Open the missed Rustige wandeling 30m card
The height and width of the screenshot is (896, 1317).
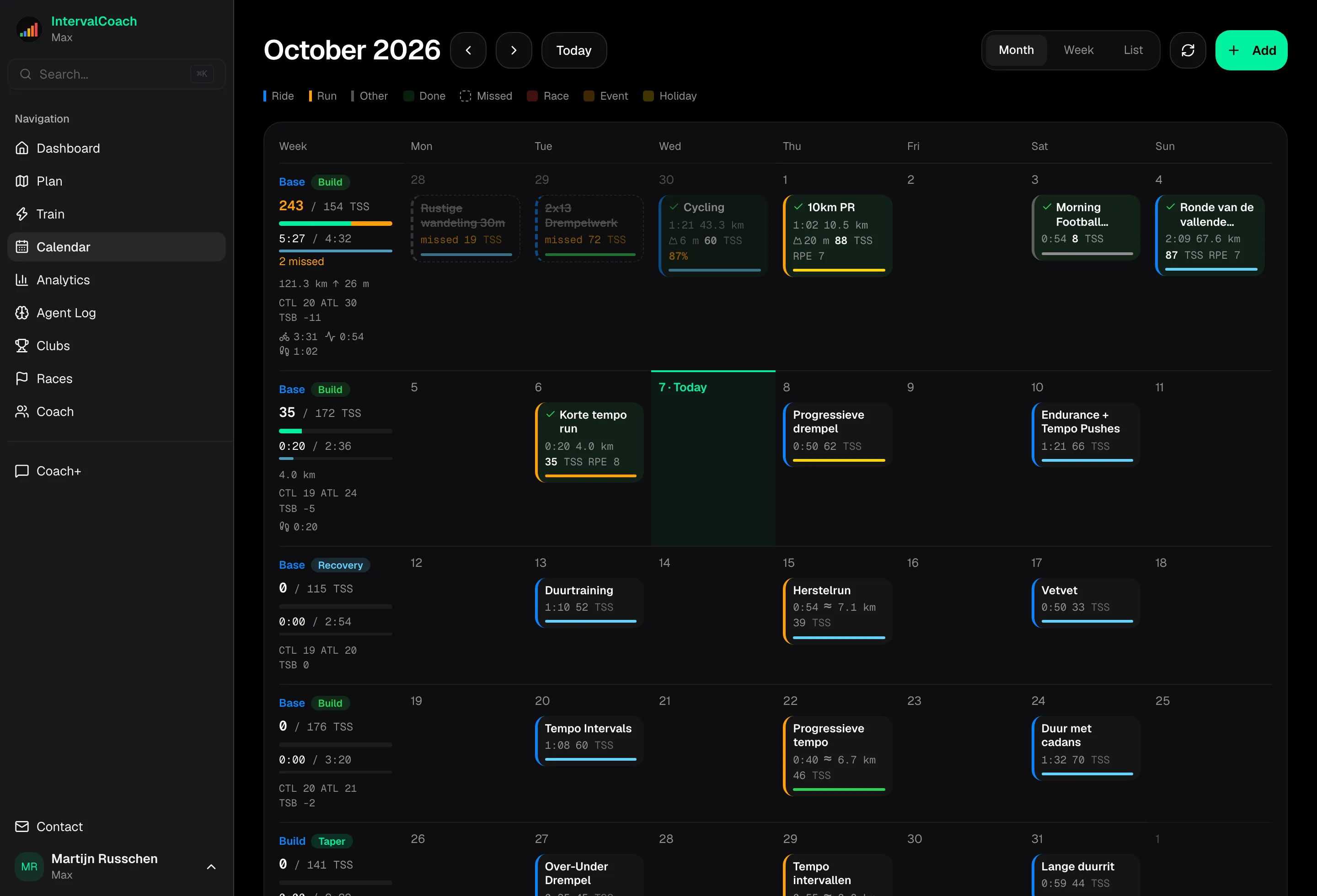(x=465, y=228)
